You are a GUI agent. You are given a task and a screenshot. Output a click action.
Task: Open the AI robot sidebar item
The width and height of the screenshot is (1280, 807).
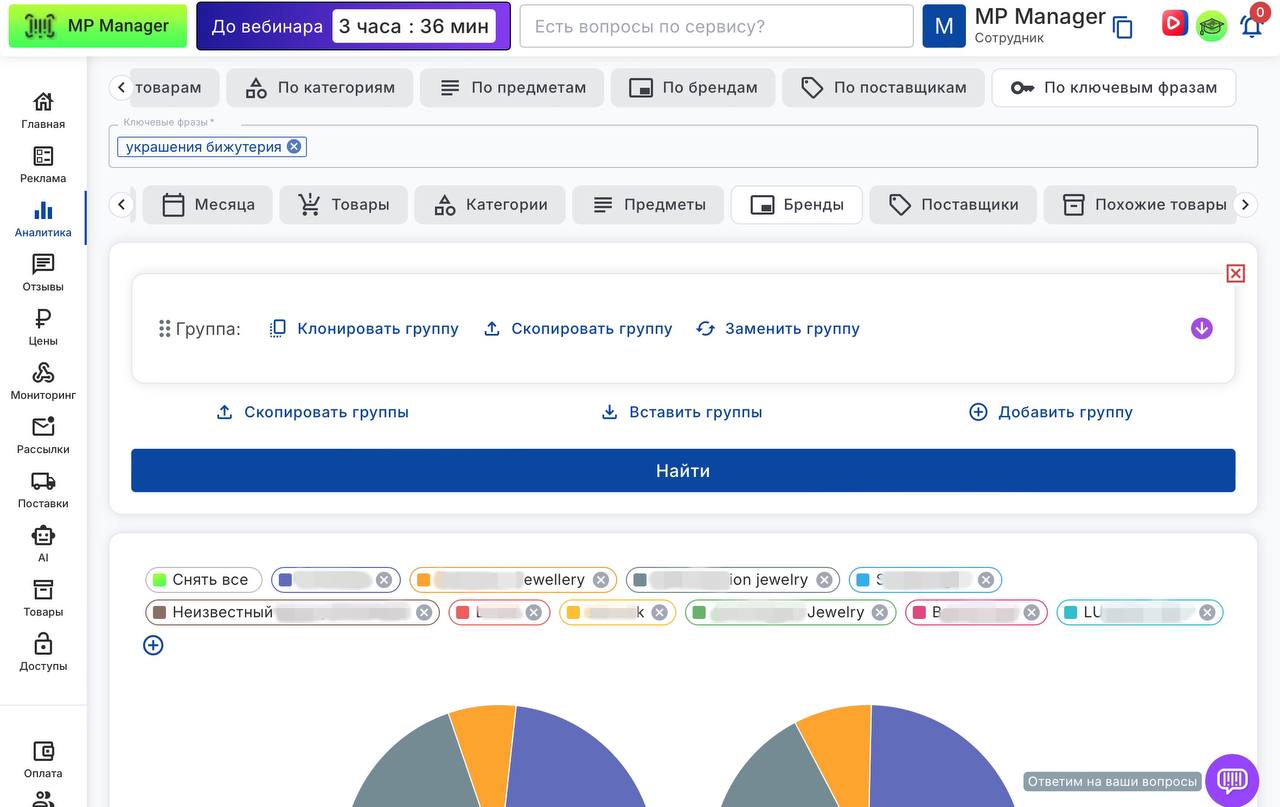[x=43, y=544]
